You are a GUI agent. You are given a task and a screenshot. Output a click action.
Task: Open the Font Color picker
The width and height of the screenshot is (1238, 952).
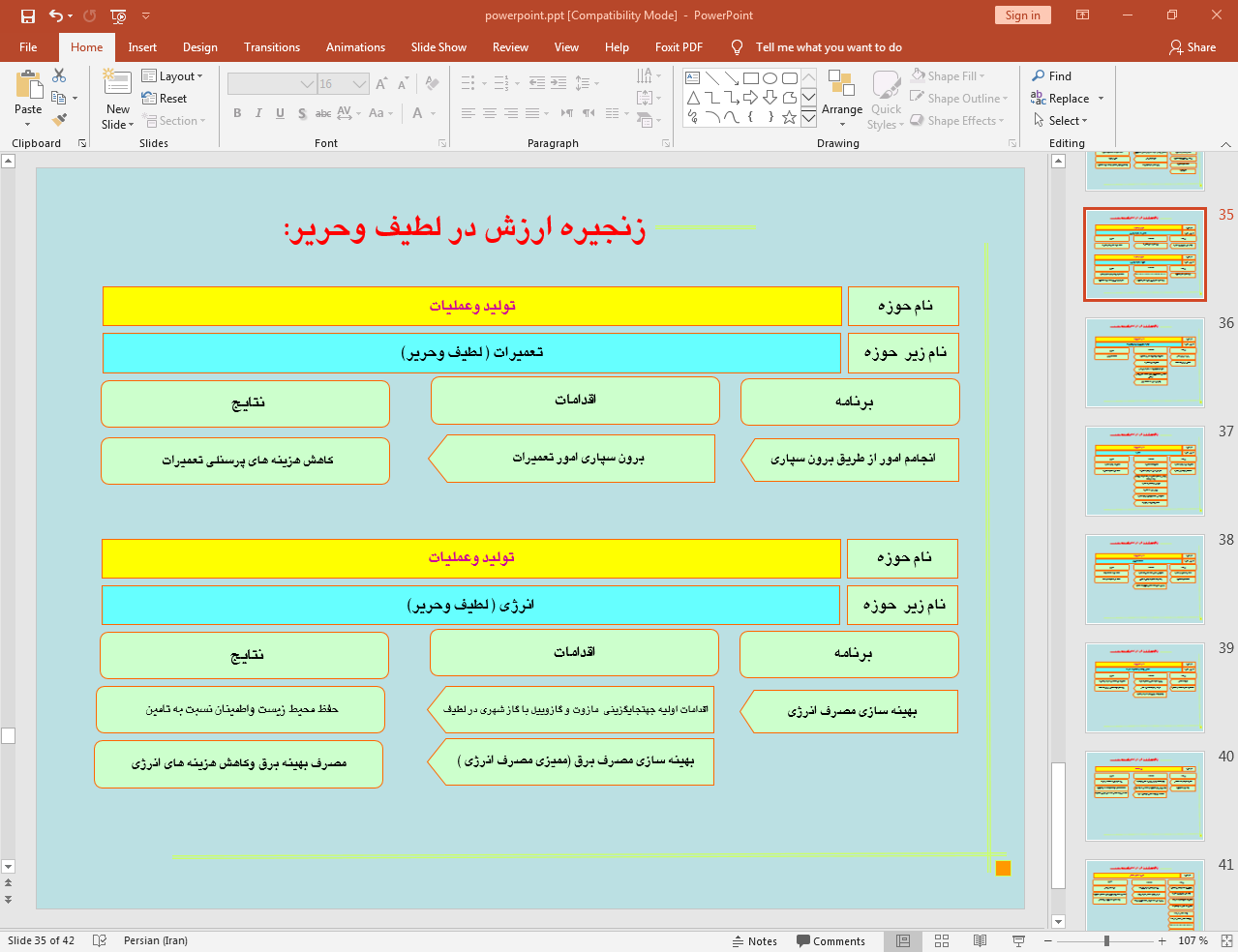[417, 113]
